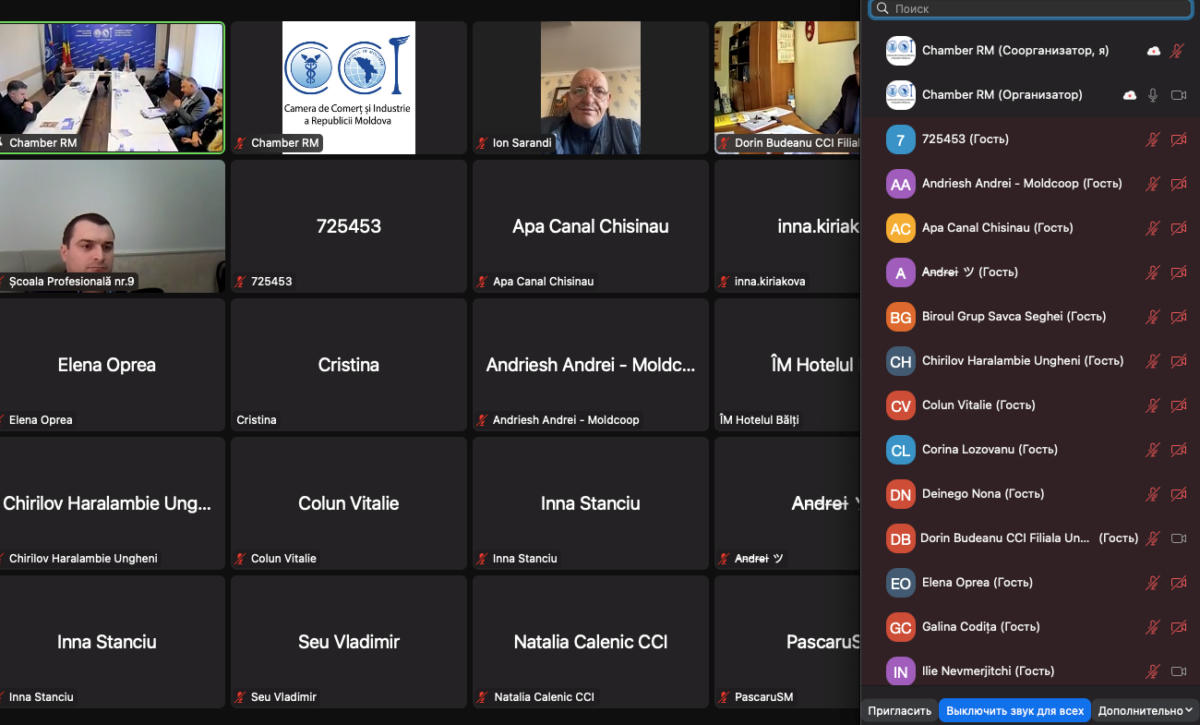Select the Colun Vitalie tile in the grid
The image size is (1200, 725).
[x=349, y=503]
